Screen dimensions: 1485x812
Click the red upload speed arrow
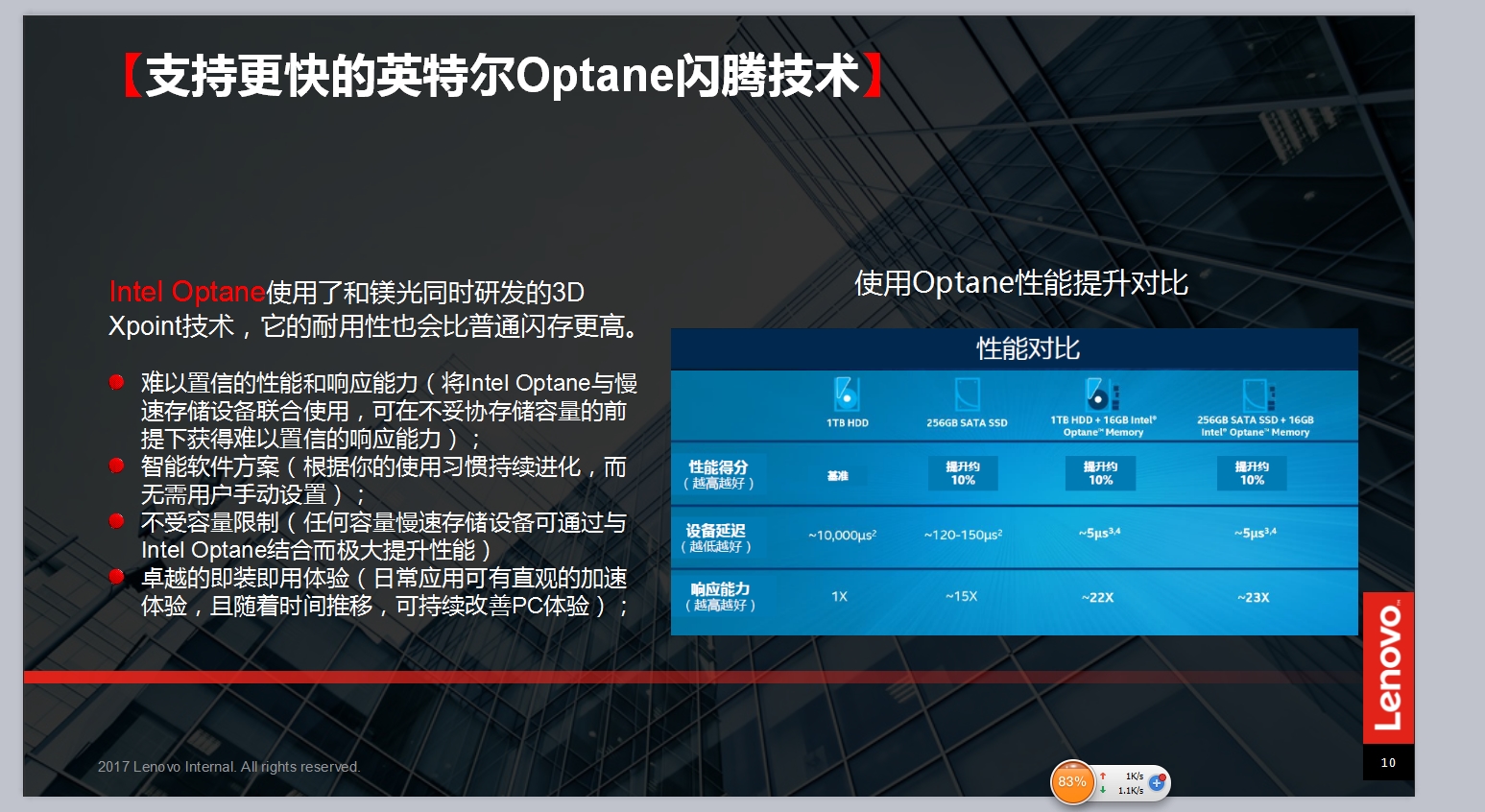click(x=1103, y=776)
